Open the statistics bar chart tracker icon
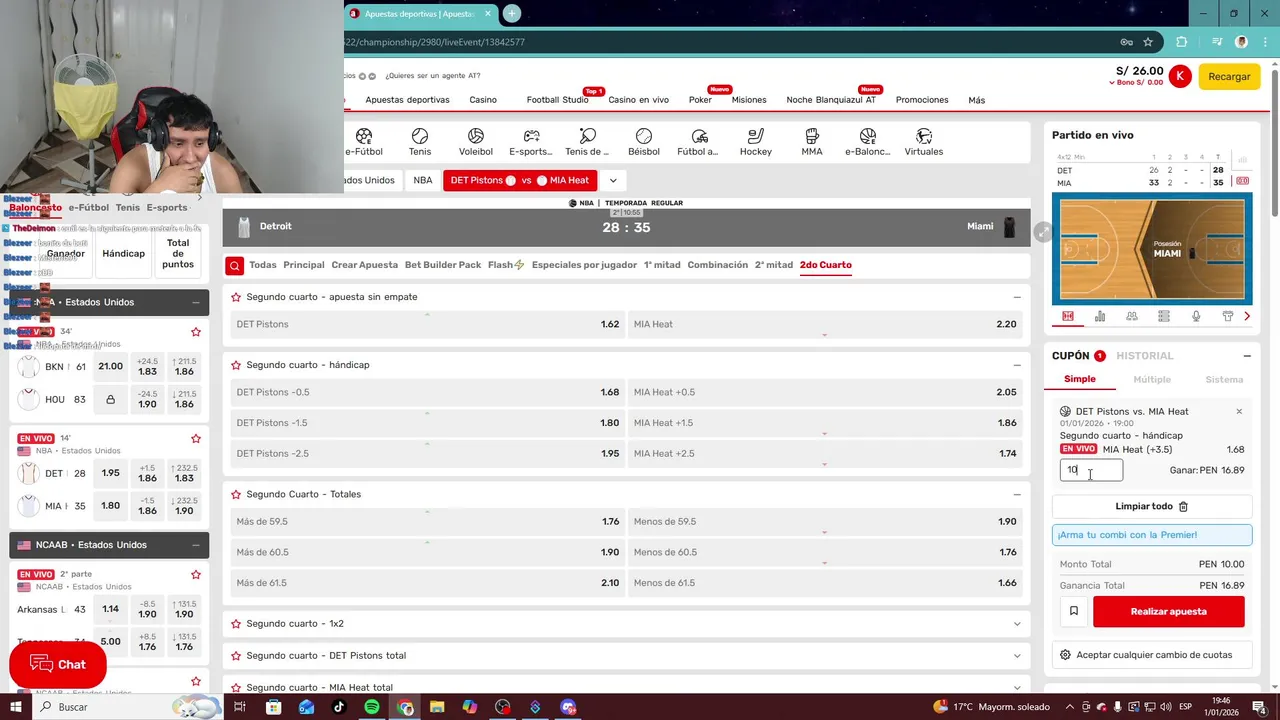The height and width of the screenshot is (720, 1280). [1100, 316]
